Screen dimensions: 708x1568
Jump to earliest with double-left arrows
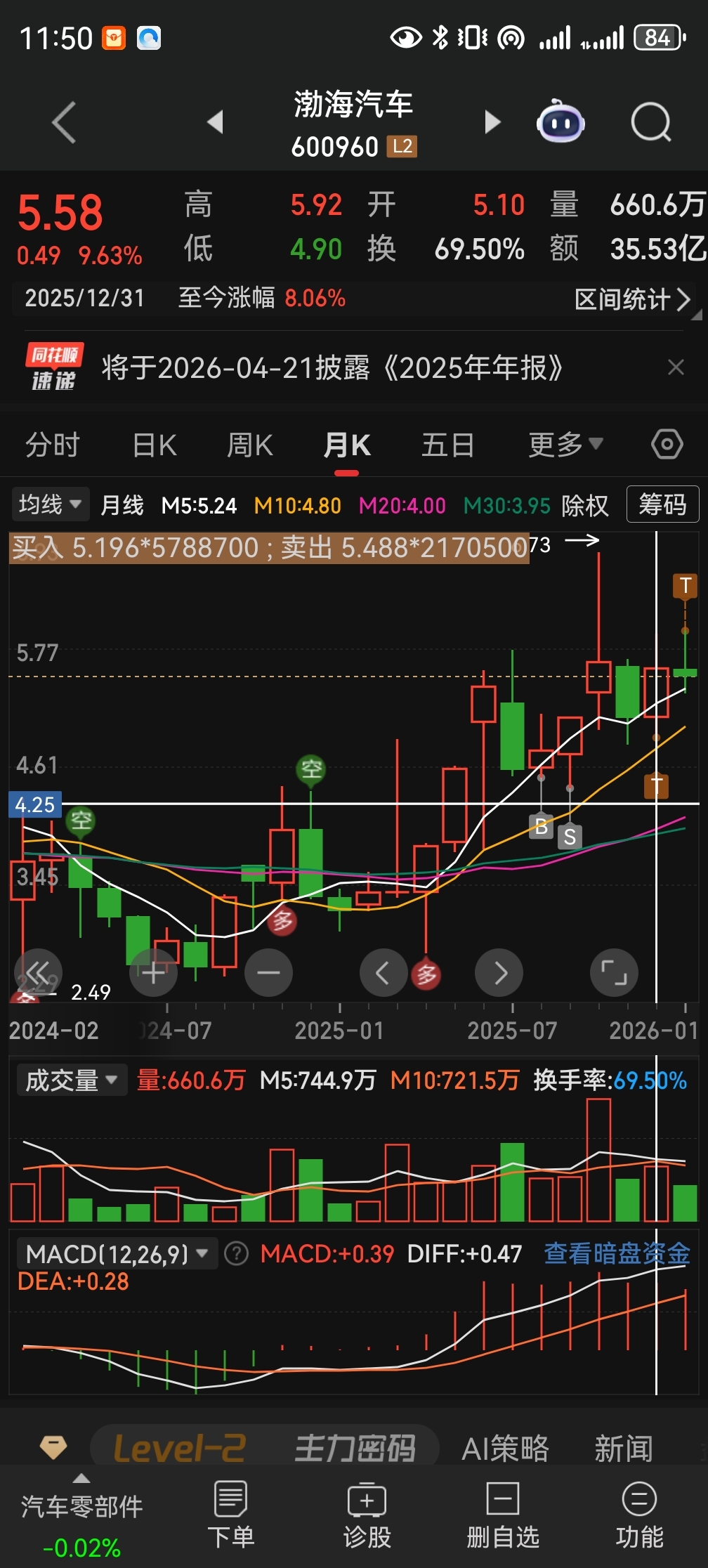click(38, 973)
